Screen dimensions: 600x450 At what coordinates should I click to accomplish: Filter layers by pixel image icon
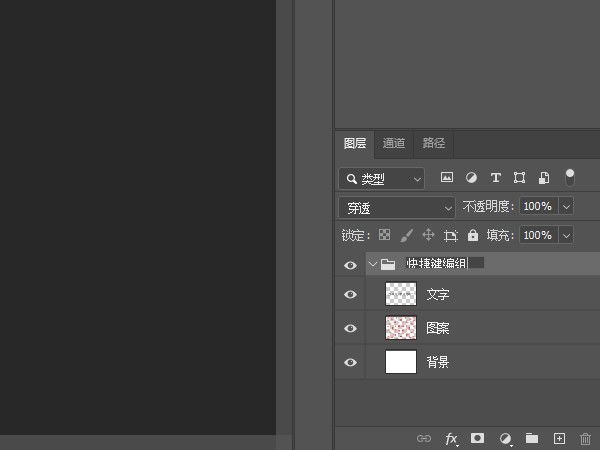tap(447, 178)
